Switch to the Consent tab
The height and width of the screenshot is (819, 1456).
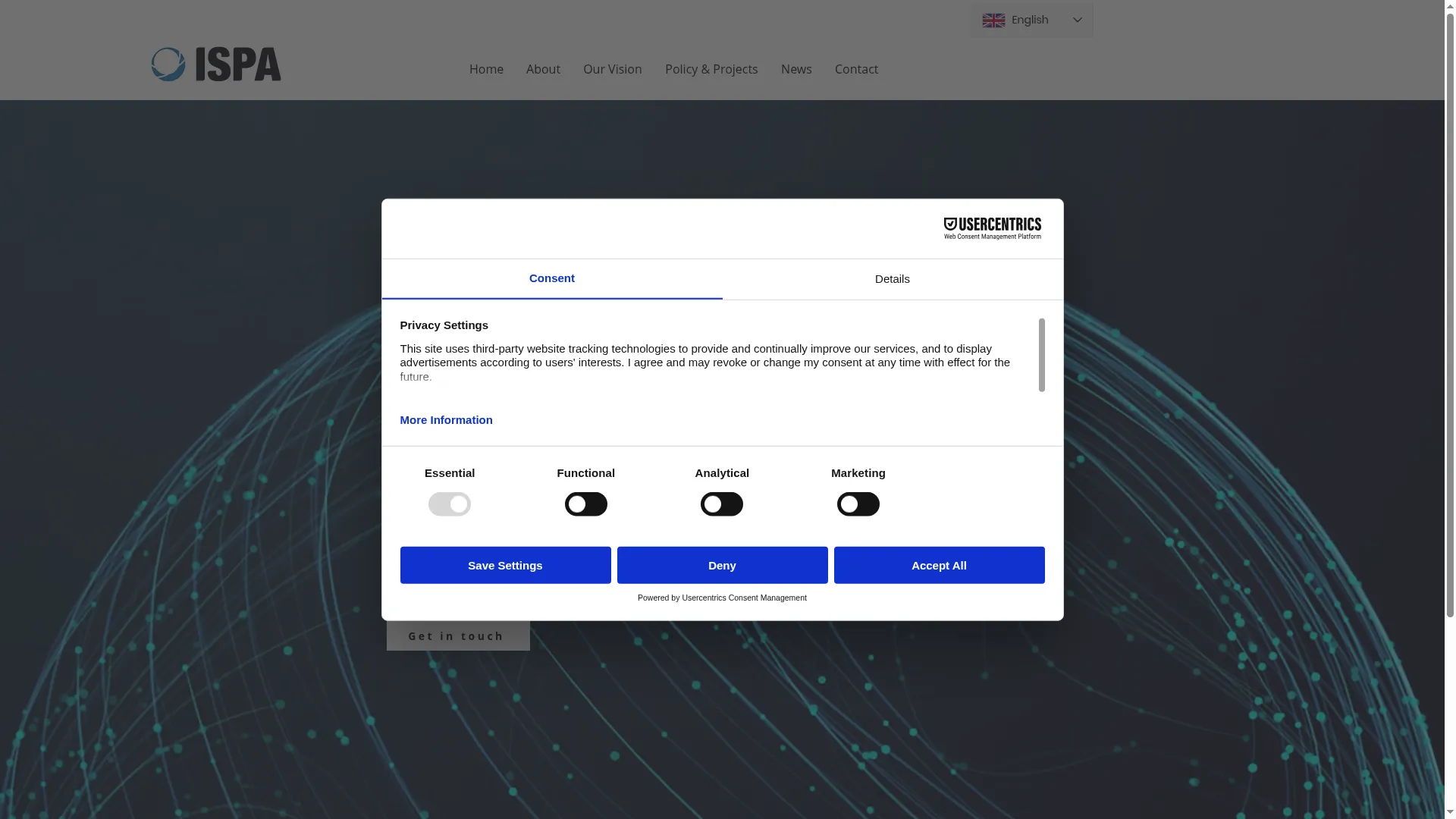pos(552,278)
